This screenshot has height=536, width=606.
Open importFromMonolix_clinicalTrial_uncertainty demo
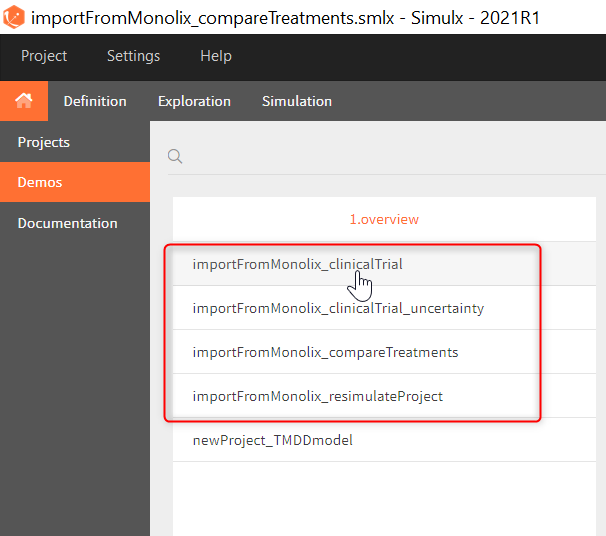point(338,308)
